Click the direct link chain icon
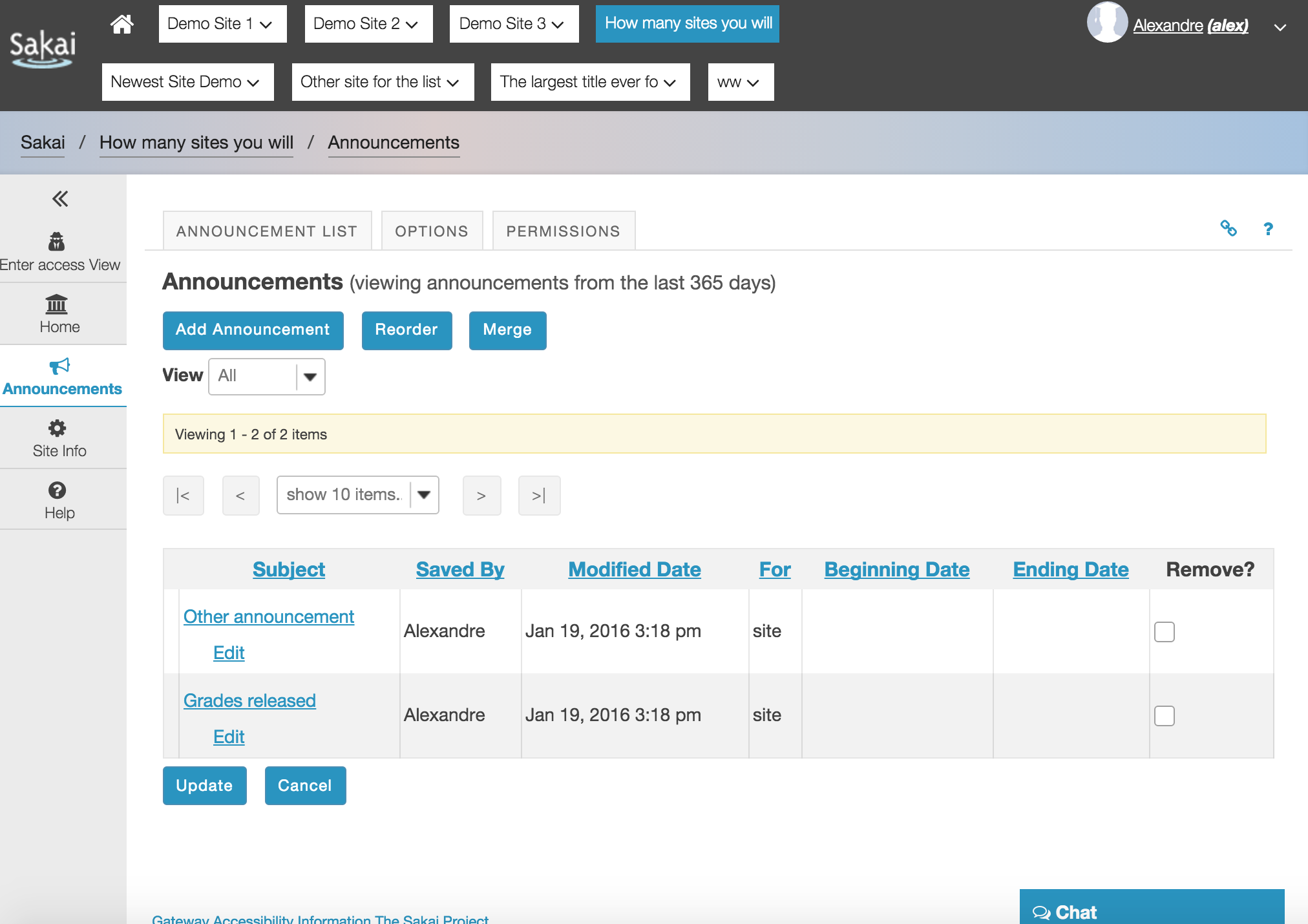 1229,228
